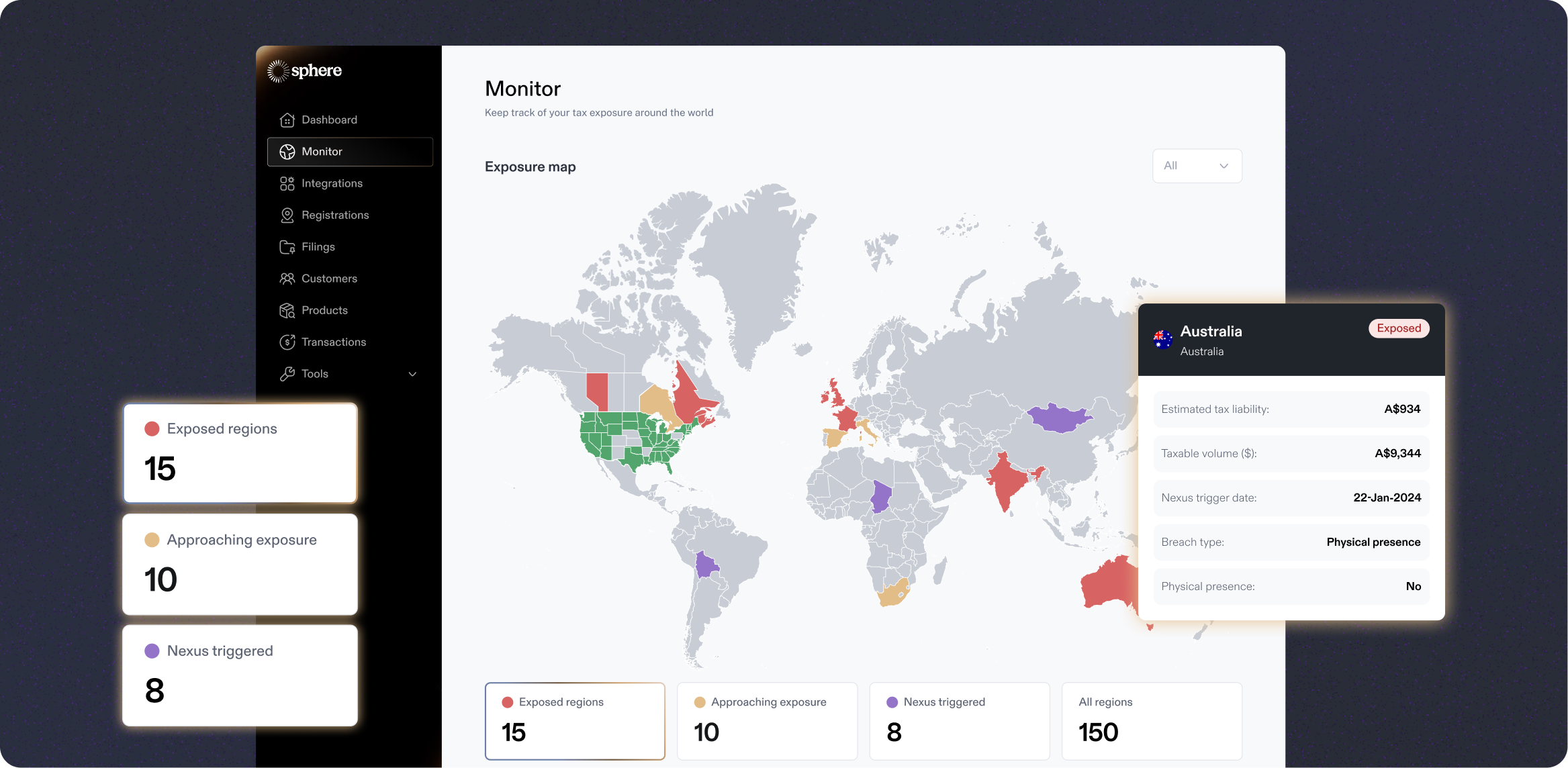Click the Sphere logo
Screen dimensions: 1568x768
pos(304,70)
